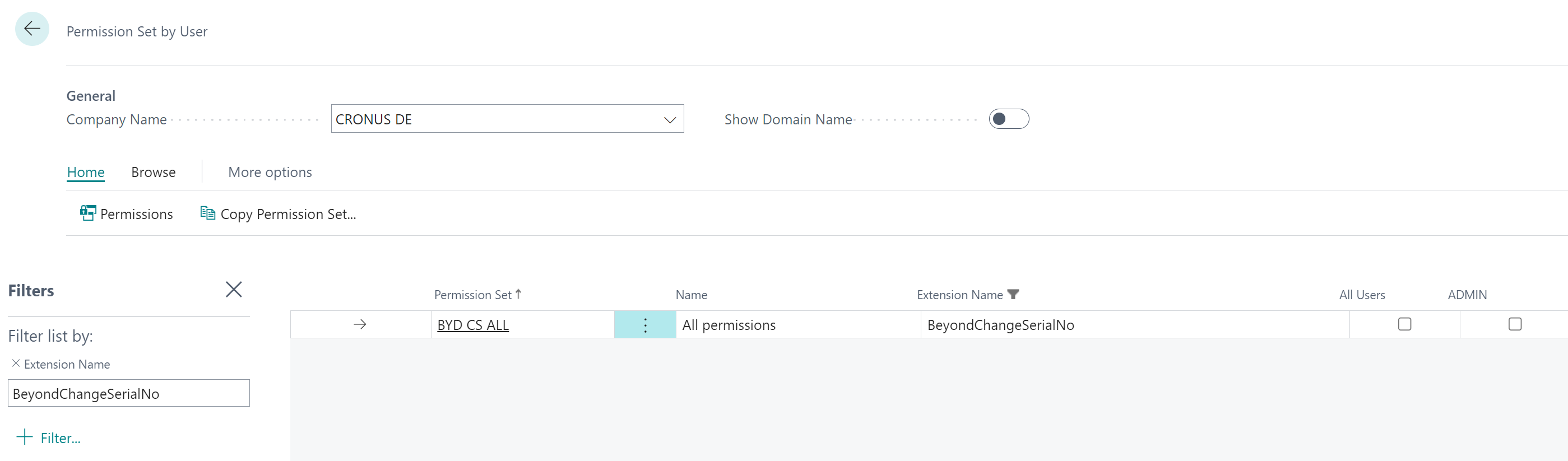Click the Permissions action icon
1568x461 pixels.
point(87,213)
